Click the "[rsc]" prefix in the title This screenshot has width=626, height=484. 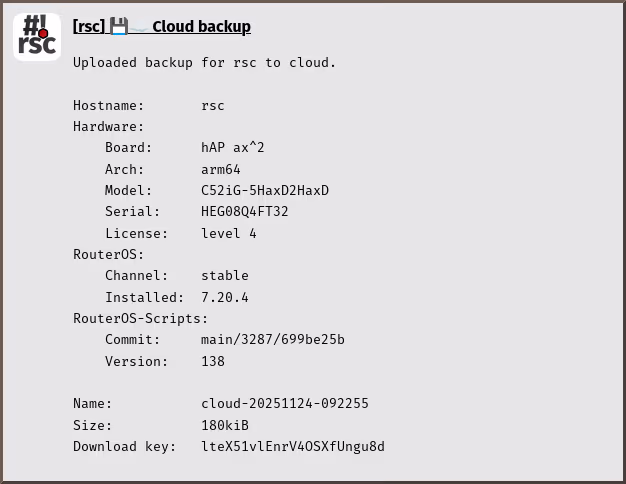click(89, 27)
